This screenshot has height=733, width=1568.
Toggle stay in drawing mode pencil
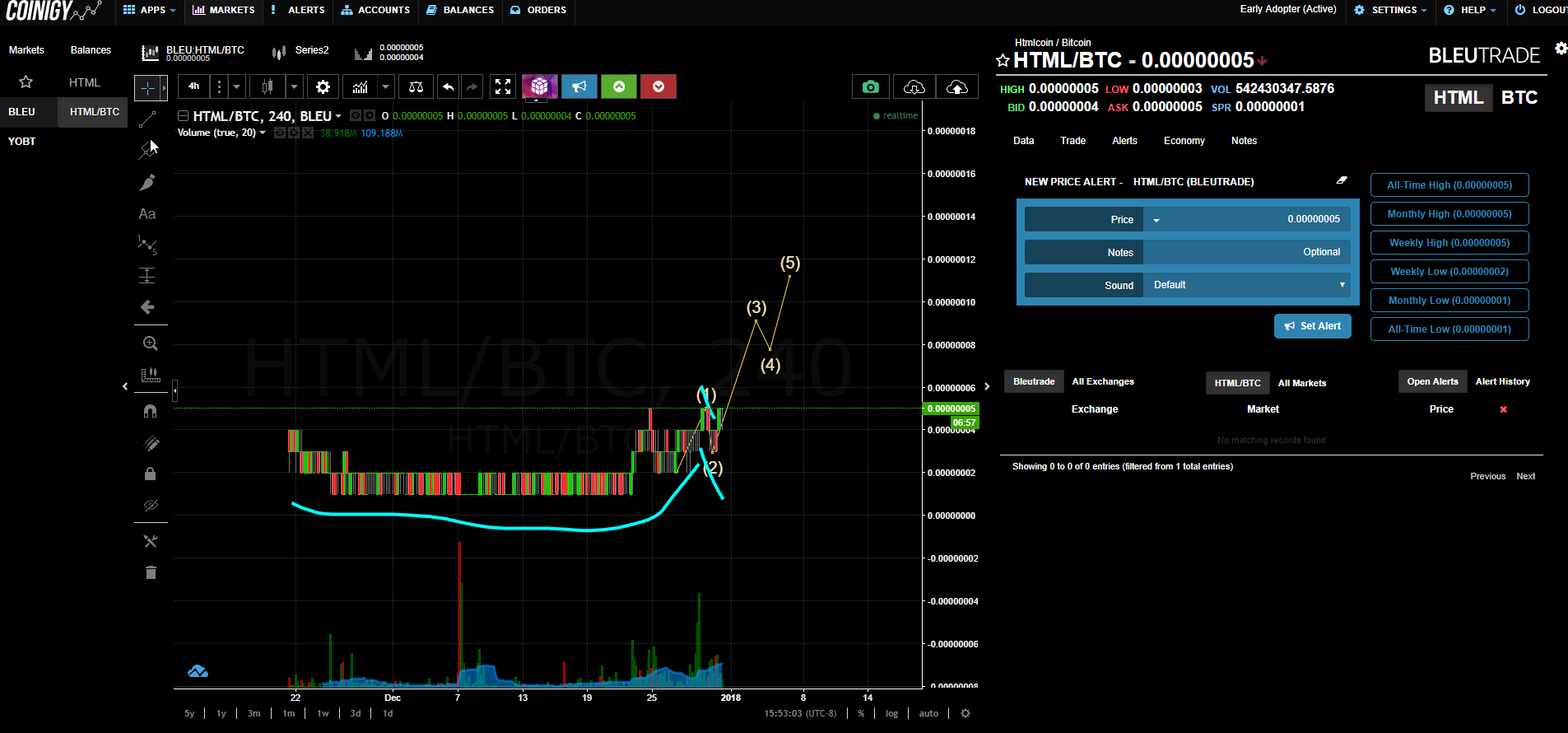coord(151,443)
